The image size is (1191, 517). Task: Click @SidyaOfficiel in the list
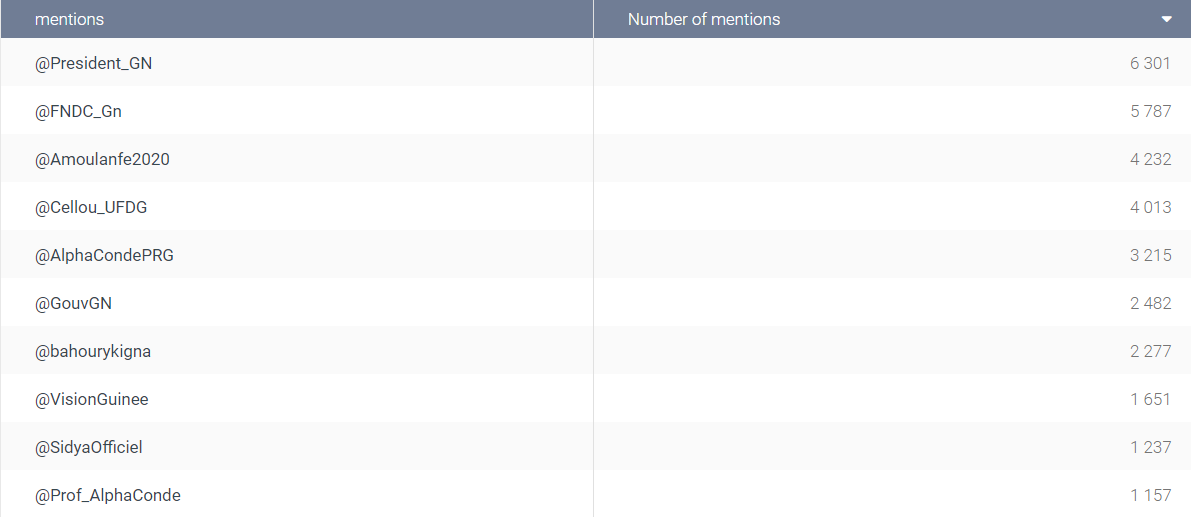click(89, 447)
